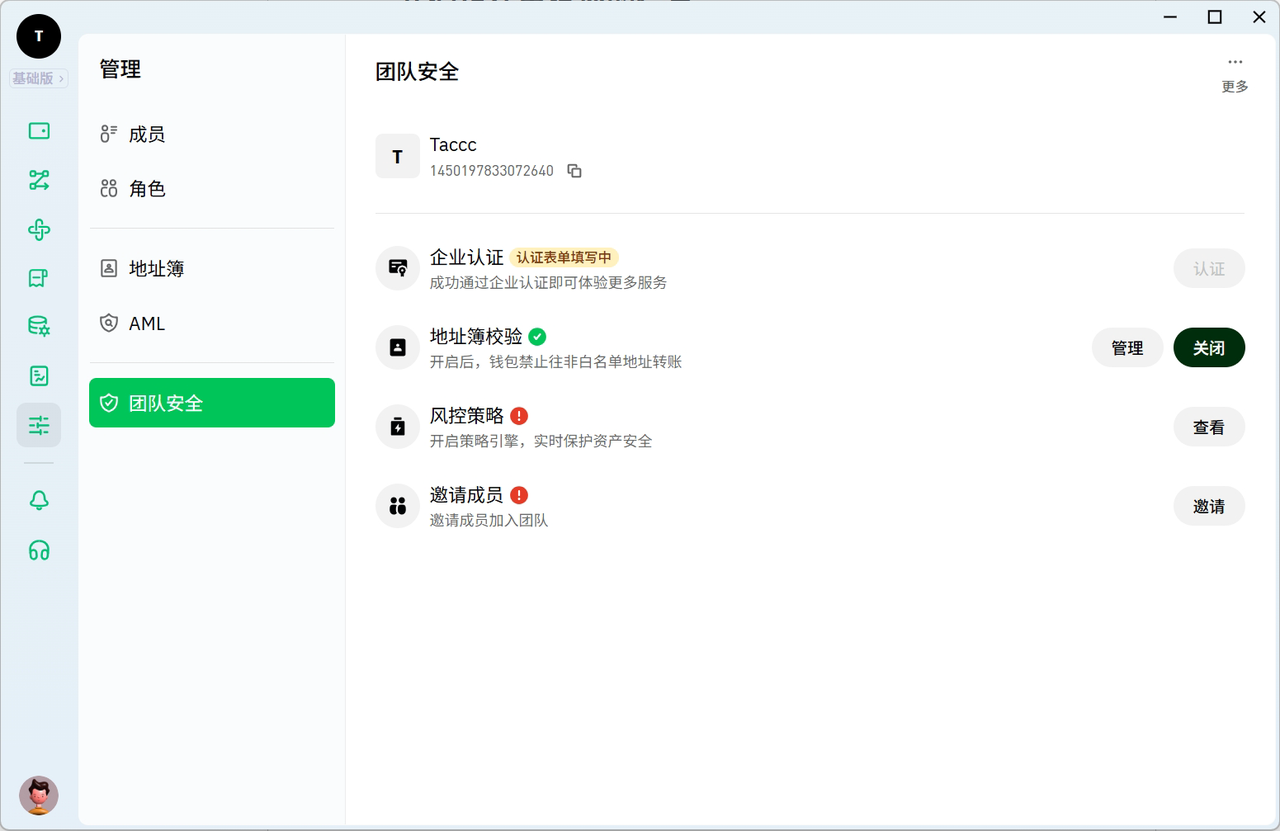Click the transfer flow sidebar icon
Viewport: 1280px width, 831px height.
39,180
